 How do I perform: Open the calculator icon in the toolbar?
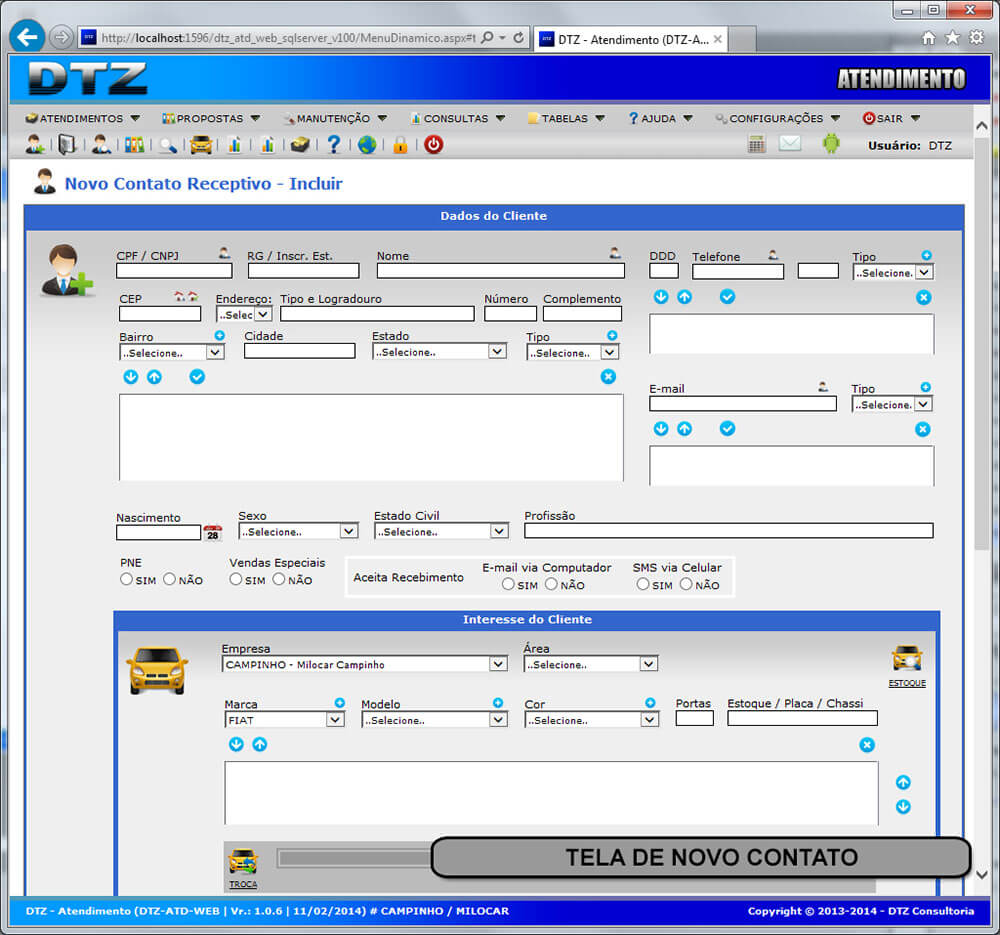[x=757, y=144]
